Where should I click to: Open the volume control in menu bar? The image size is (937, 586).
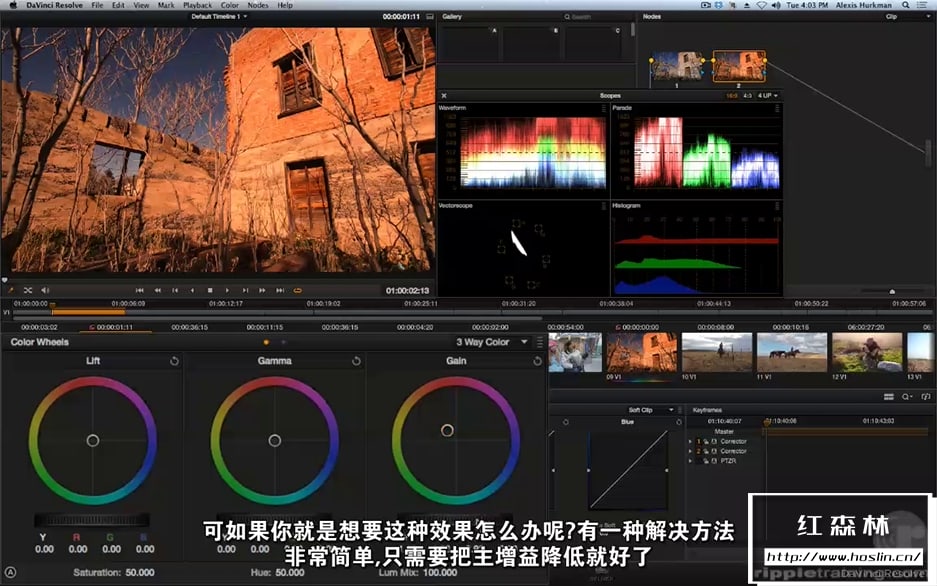[x=776, y=5]
